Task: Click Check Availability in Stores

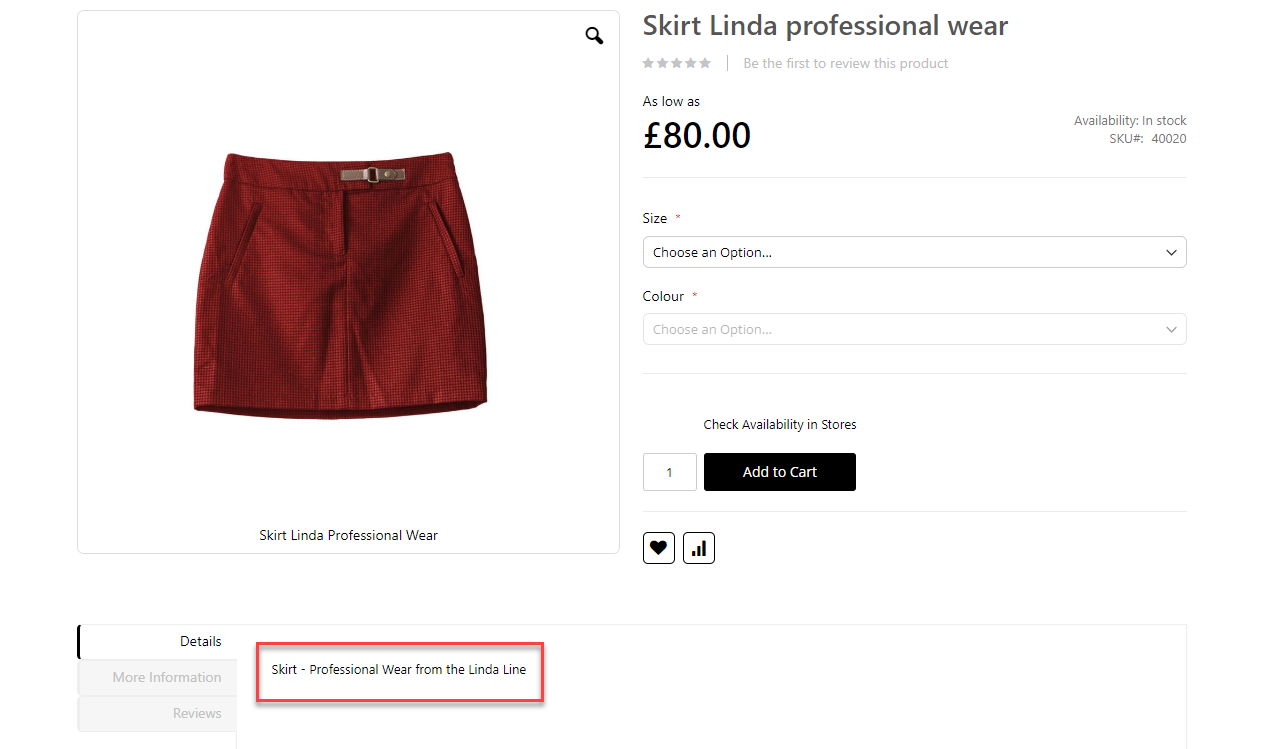Action: click(779, 424)
